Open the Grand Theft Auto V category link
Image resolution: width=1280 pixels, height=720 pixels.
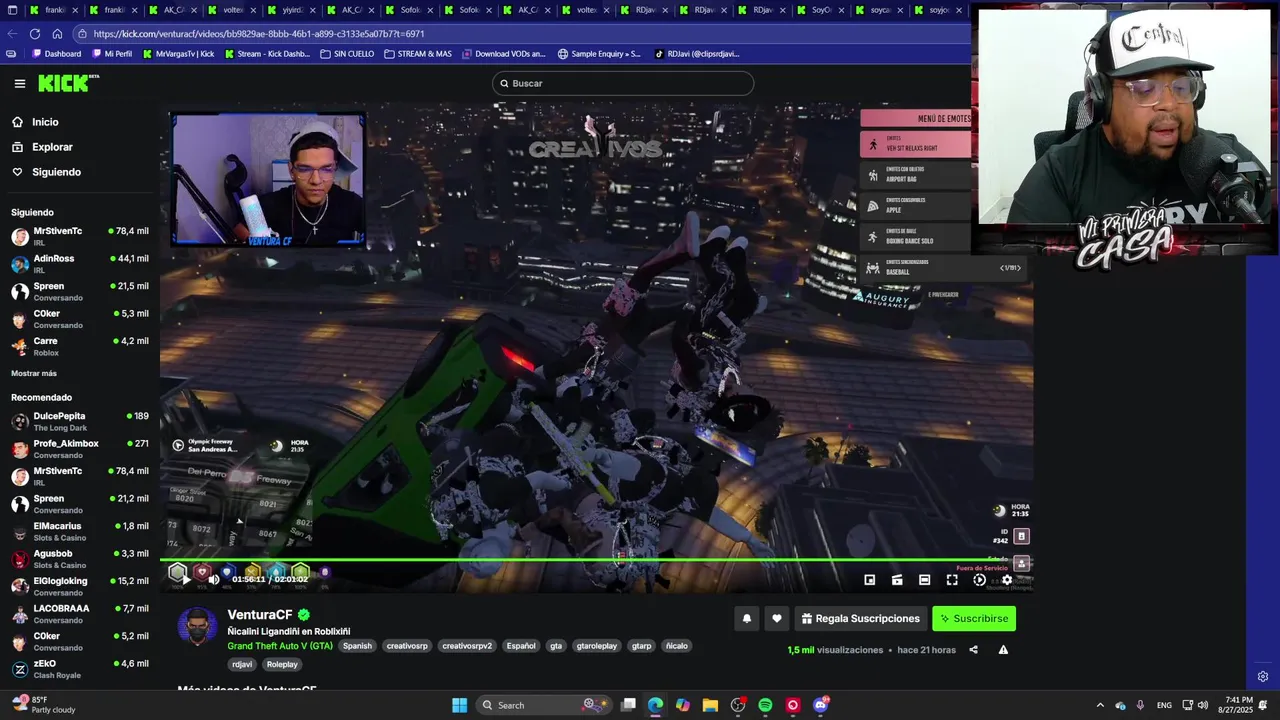click(x=280, y=646)
